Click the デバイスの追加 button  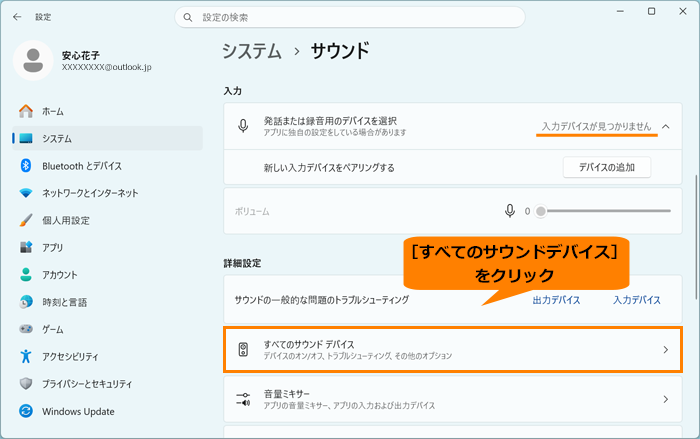pos(607,167)
